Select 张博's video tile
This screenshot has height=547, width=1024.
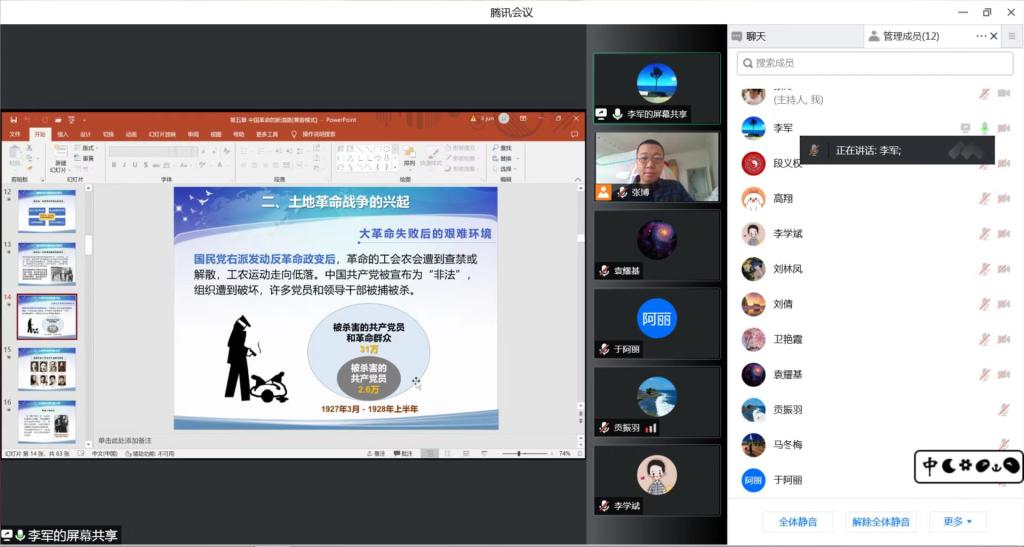click(x=657, y=167)
